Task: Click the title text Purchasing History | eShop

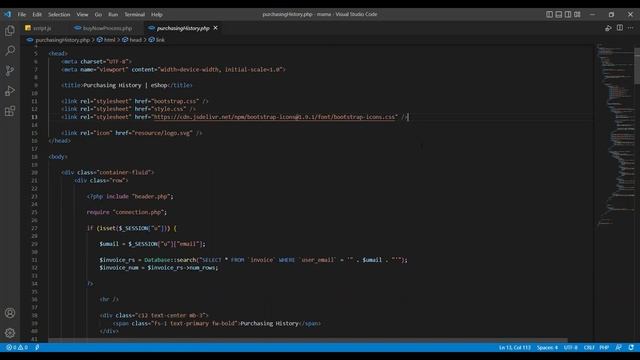Action: (125, 85)
